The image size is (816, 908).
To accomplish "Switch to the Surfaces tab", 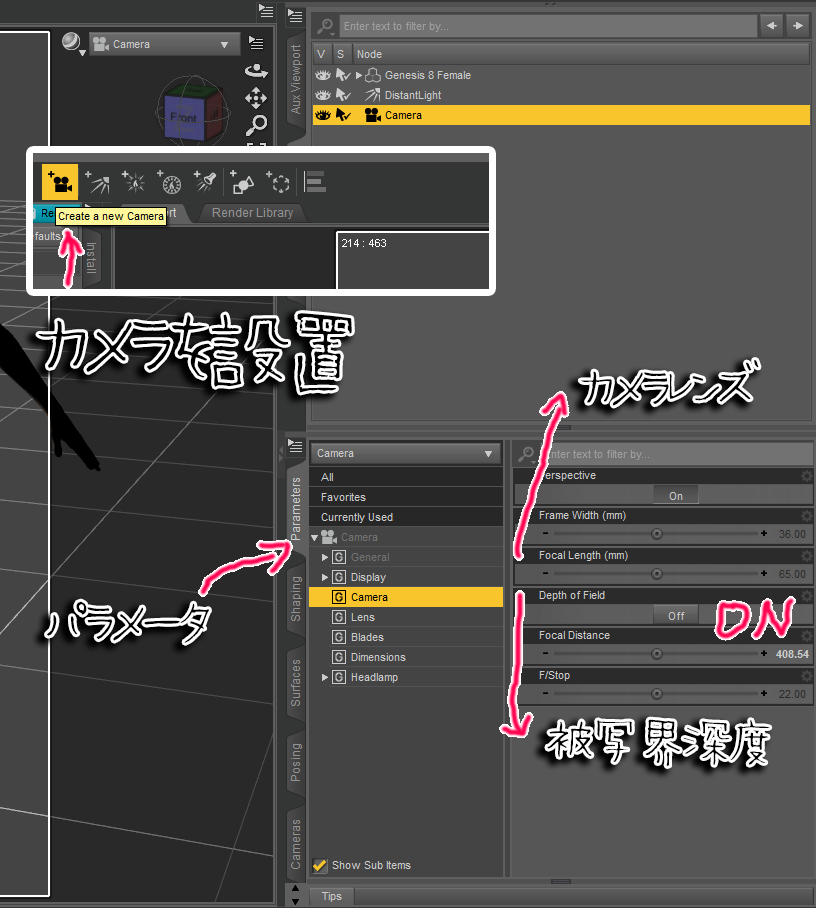I will pos(296,682).
